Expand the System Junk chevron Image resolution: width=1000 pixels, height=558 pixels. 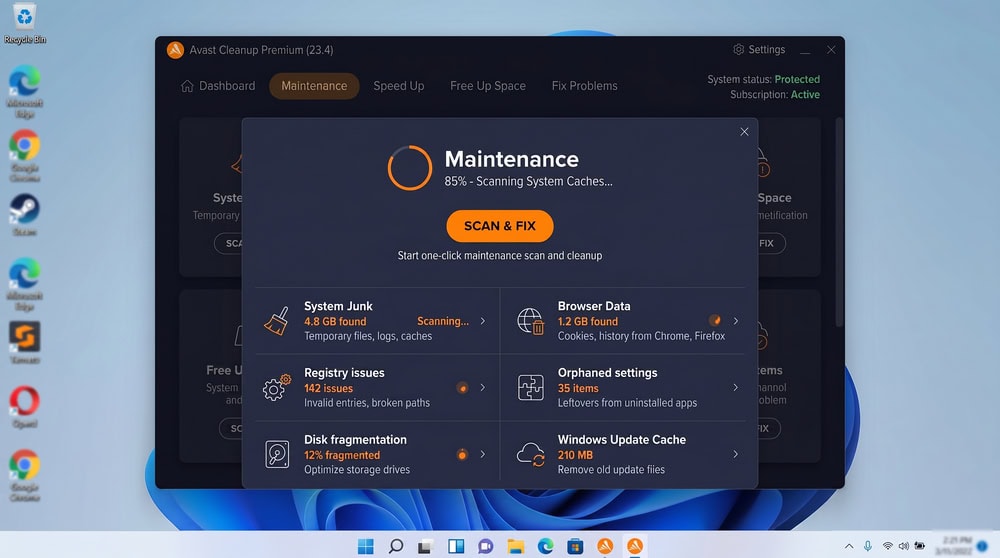483,321
